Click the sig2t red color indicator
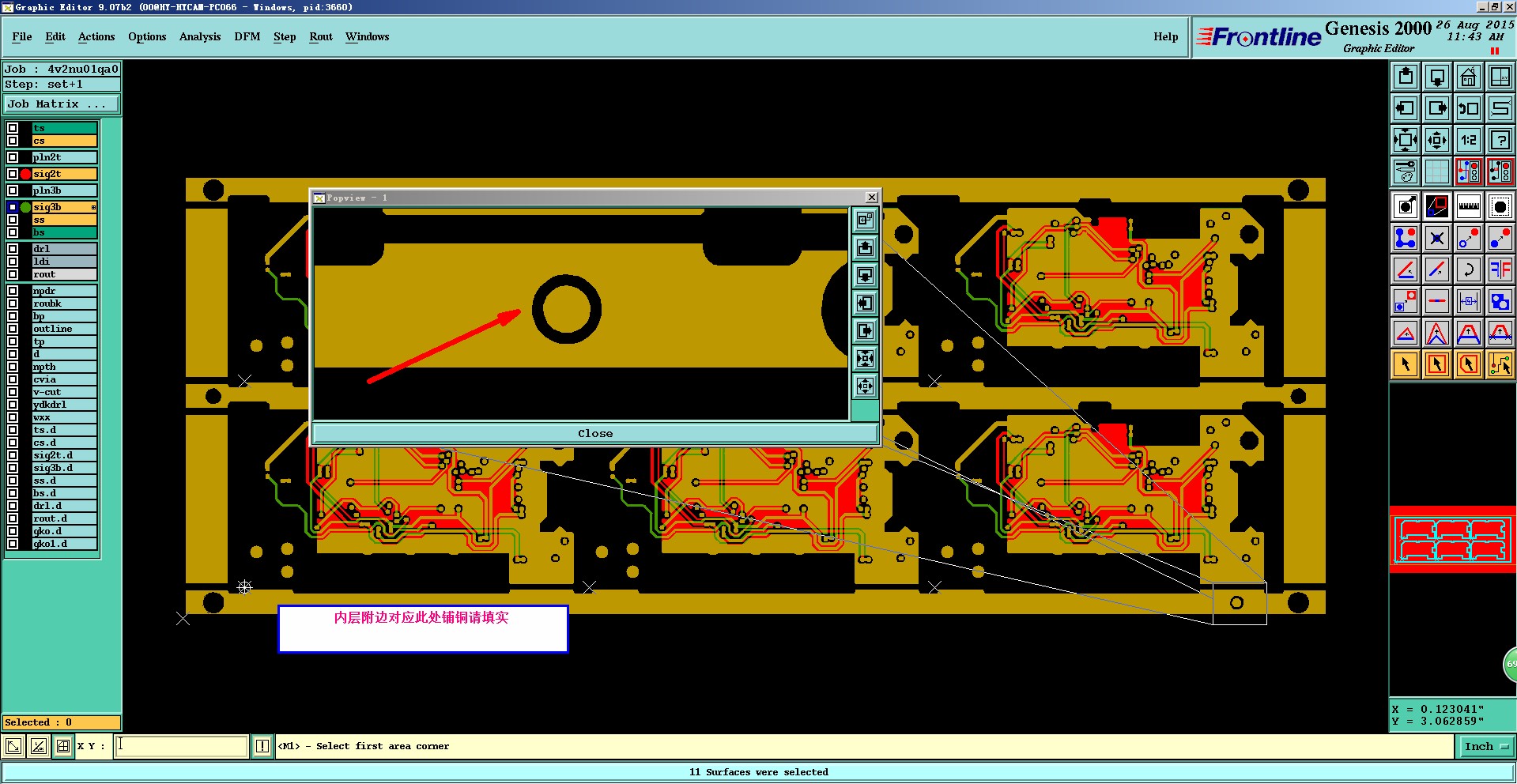Screen dimensions: 1517x784 (x=25, y=174)
